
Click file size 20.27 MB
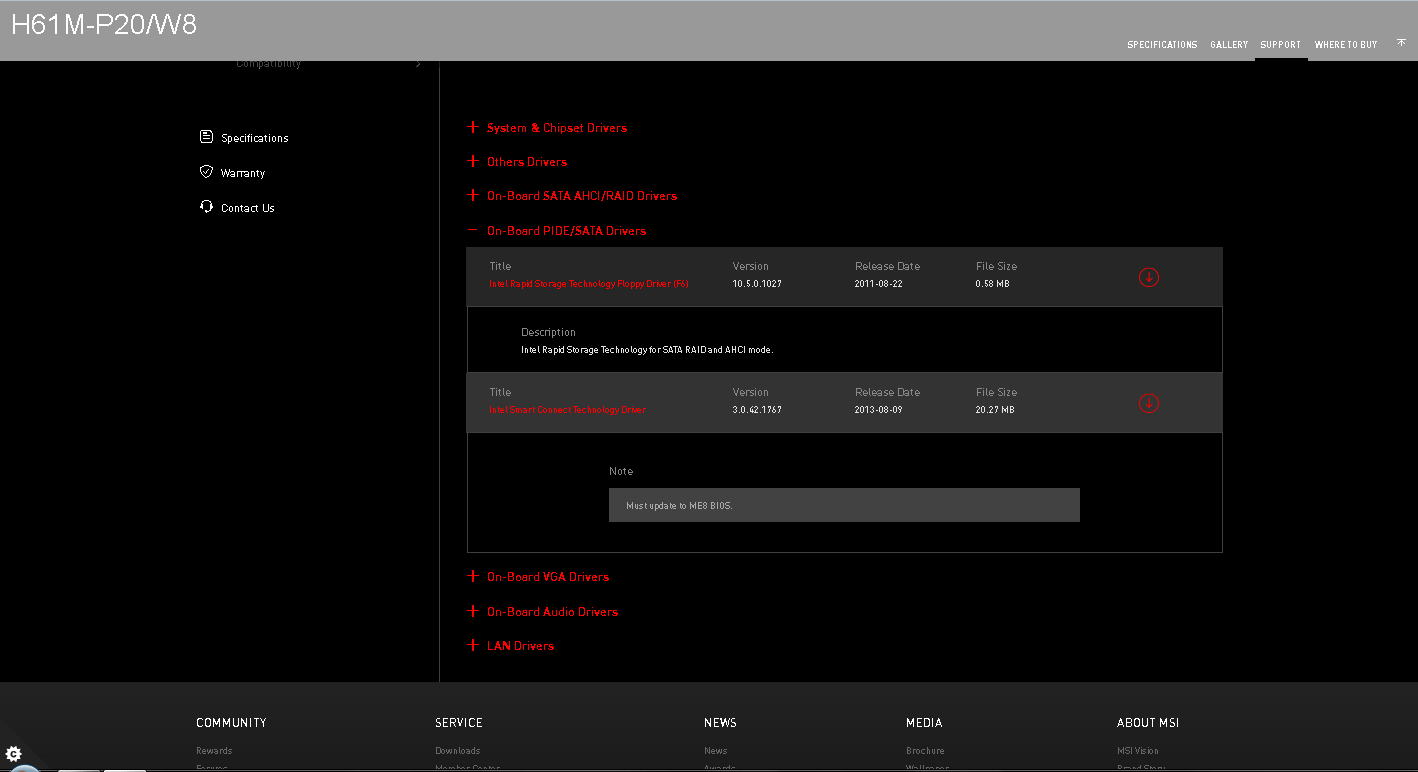pyautogui.click(x=995, y=410)
